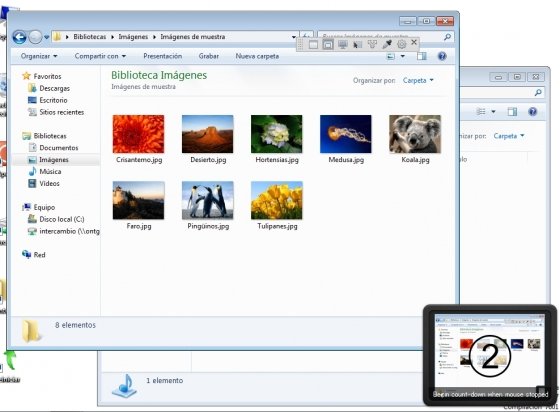The width and height of the screenshot is (560, 412).
Task: Change view with the front window view icon
Action: [391, 56]
